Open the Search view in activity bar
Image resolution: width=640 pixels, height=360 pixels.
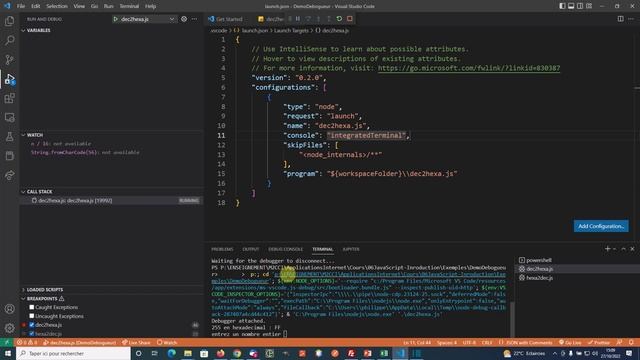9,40
